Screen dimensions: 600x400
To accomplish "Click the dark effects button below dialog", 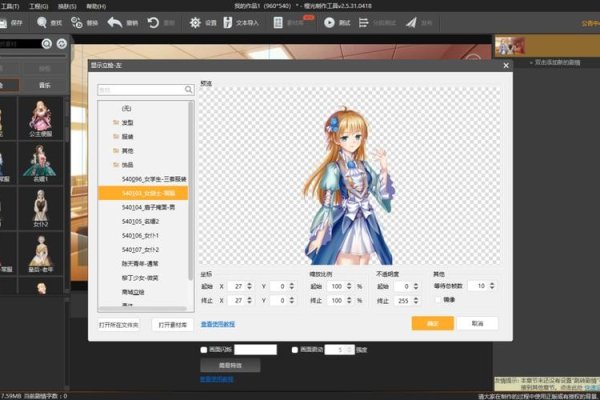I will pos(230,366).
